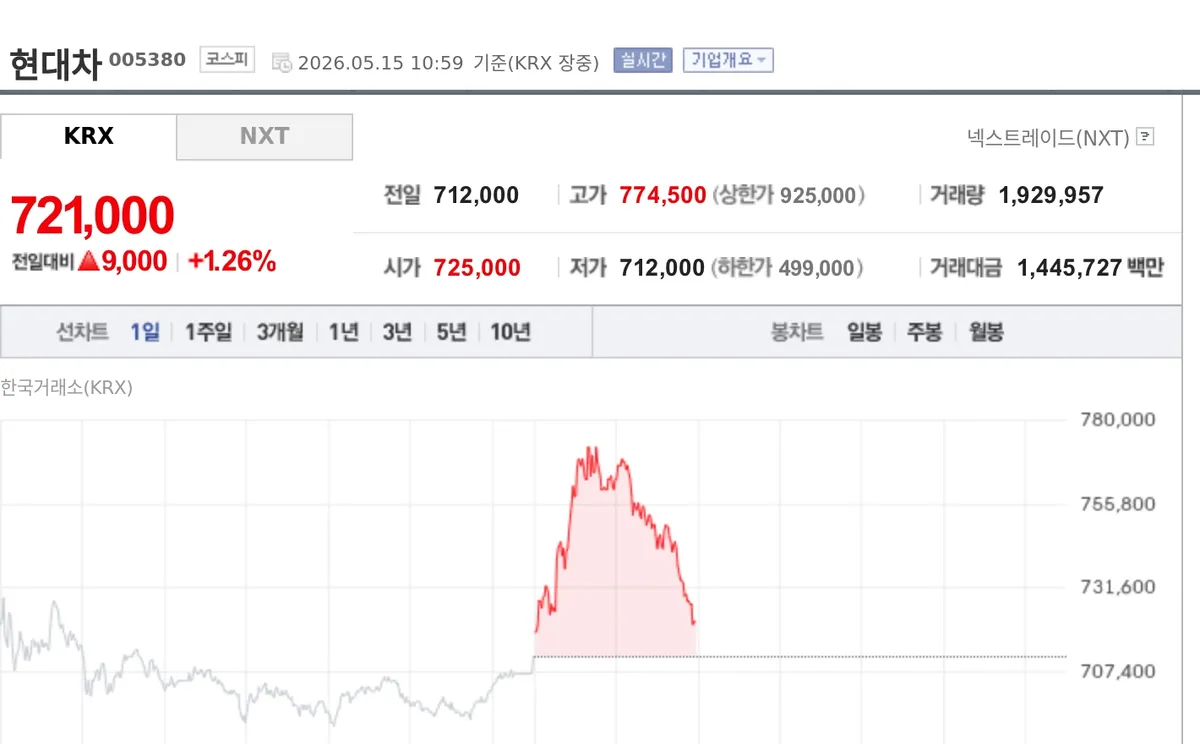Screen dimensions: 1200x744
Task: Switch to the KRX tab
Action: [x=88, y=136]
